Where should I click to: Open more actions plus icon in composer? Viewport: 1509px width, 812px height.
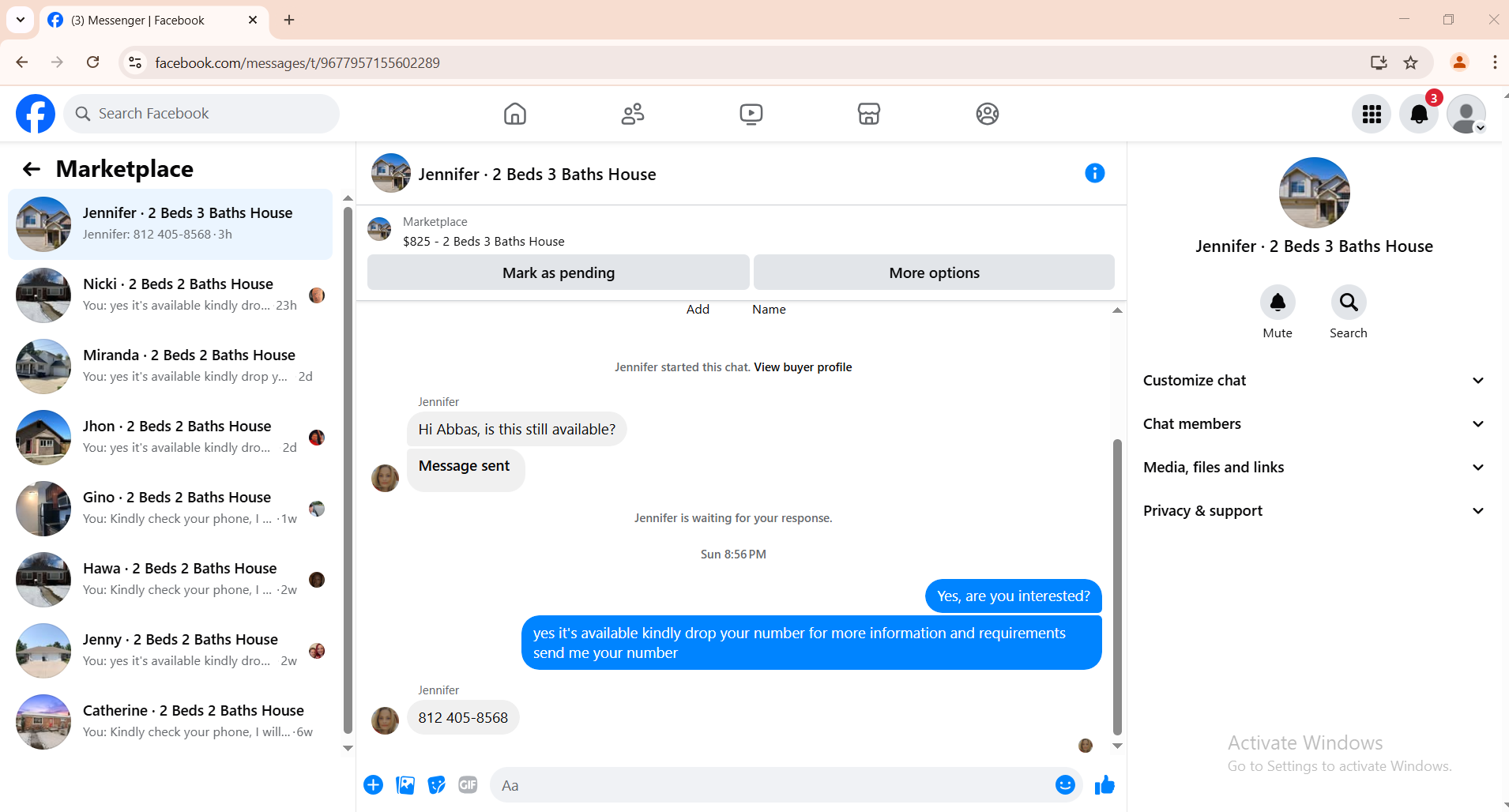[374, 785]
